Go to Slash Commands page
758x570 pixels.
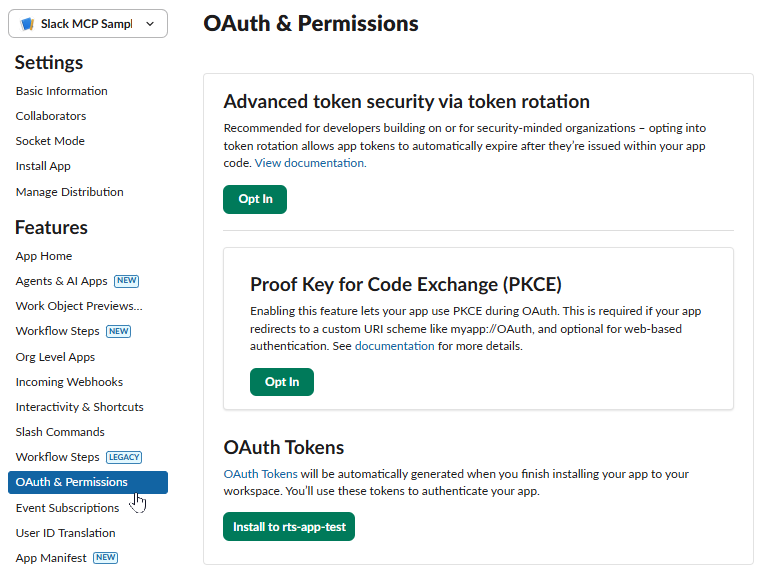[x=60, y=432]
